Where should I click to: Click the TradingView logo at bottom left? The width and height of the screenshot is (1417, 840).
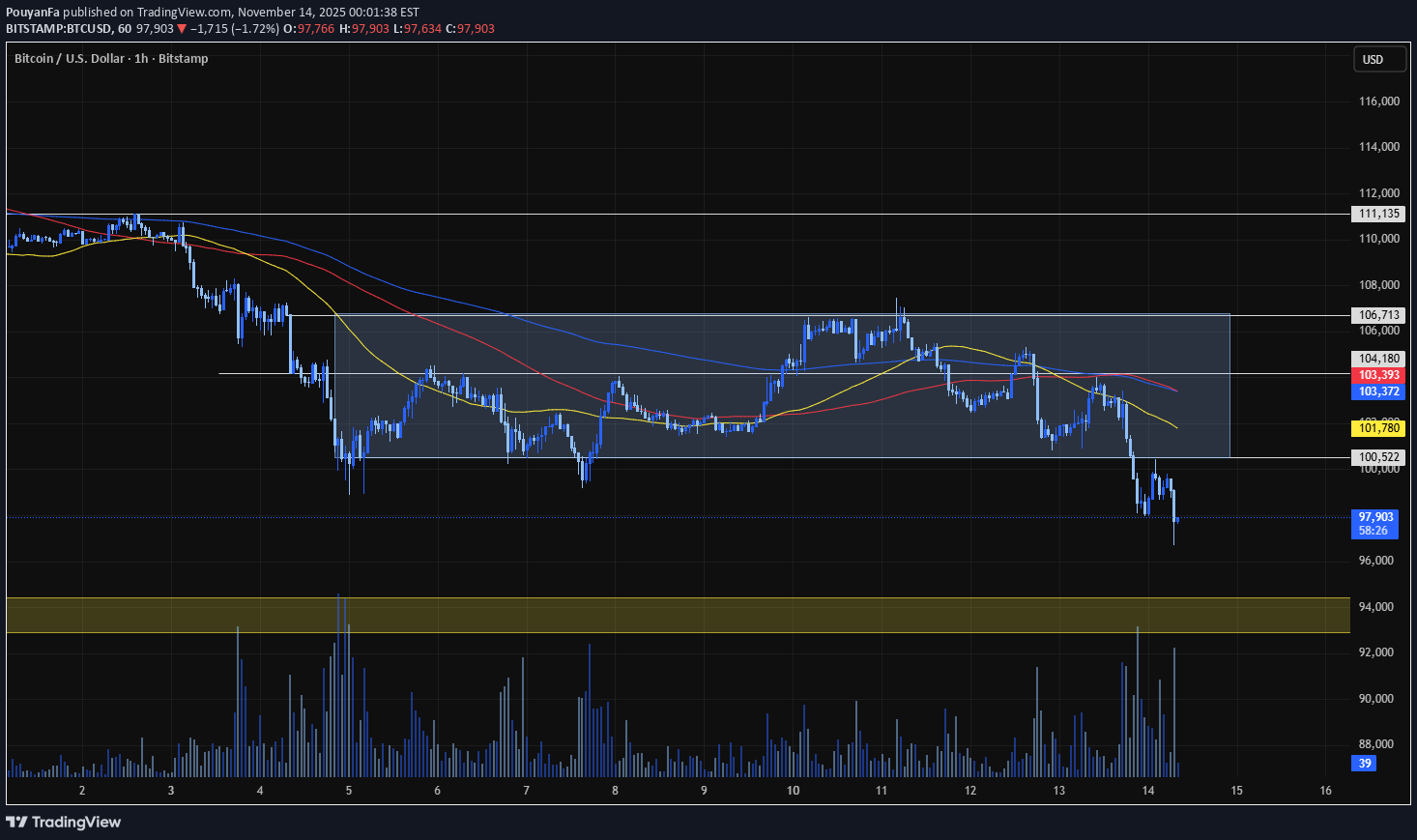(63, 822)
